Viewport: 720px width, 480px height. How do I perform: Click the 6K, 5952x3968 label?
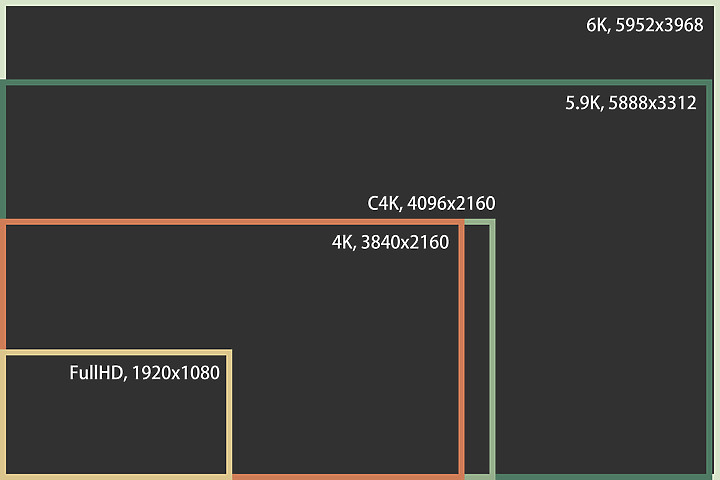[644, 25]
